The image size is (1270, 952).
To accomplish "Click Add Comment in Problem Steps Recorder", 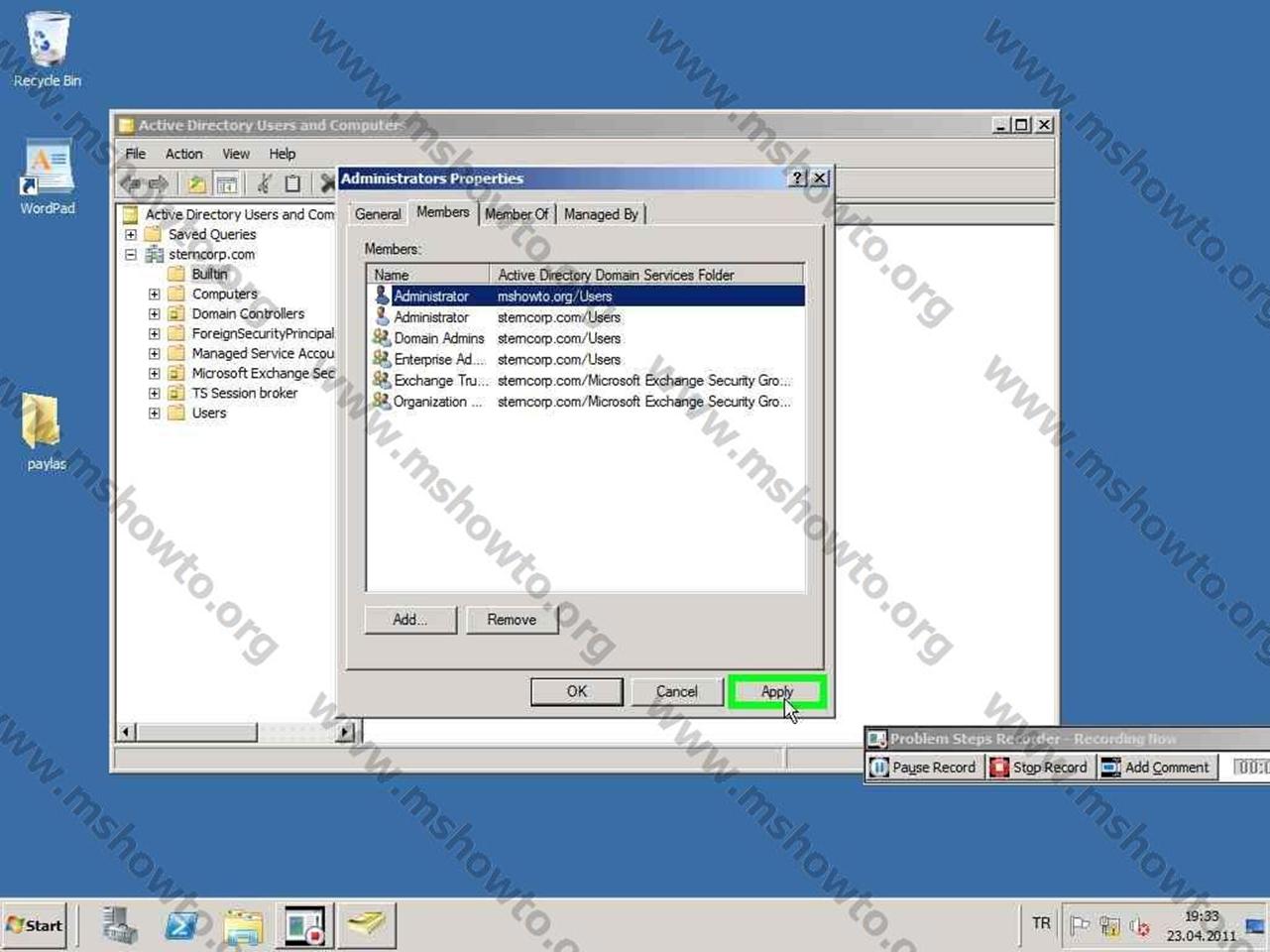I will point(1156,768).
